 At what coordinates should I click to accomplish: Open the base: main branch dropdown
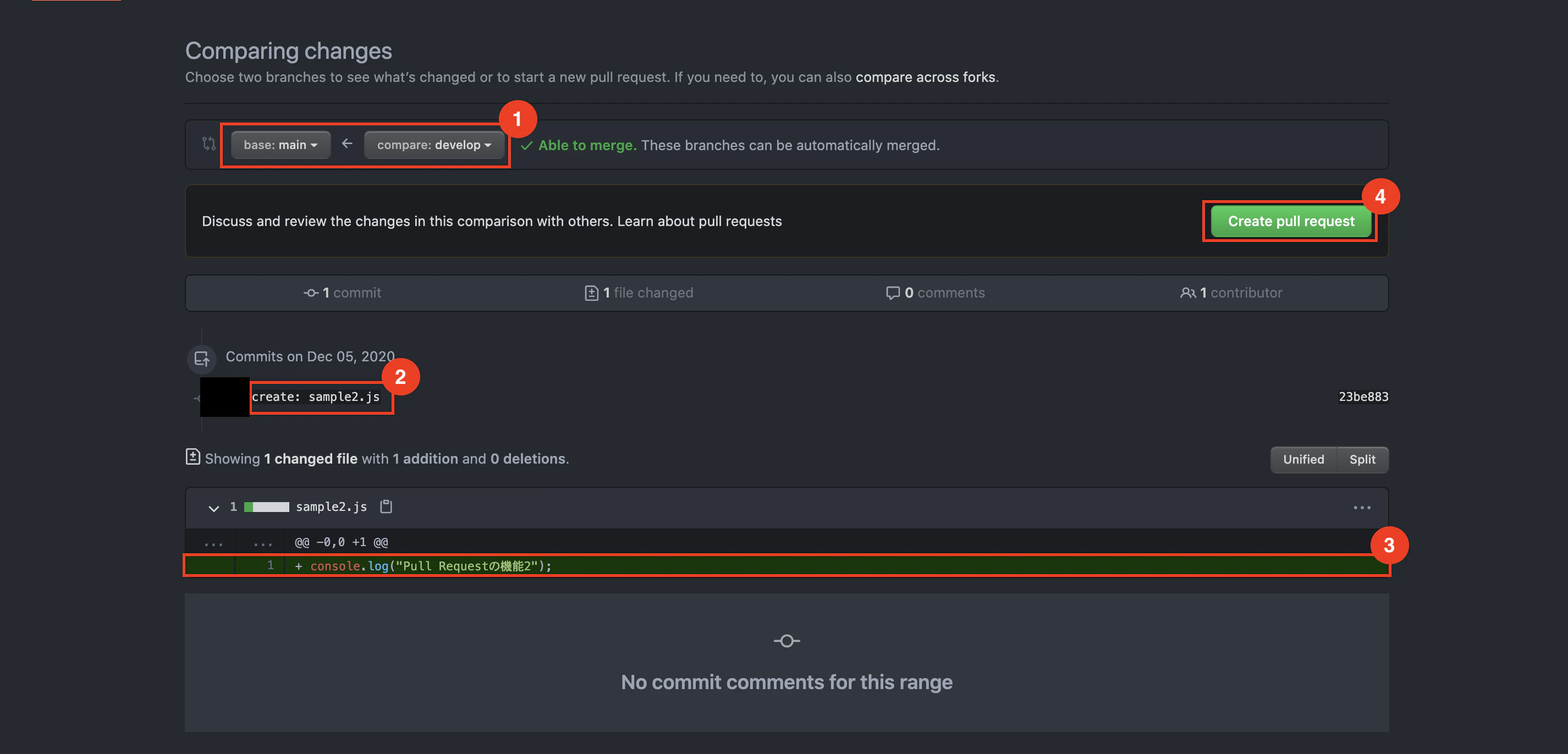click(280, 145)
